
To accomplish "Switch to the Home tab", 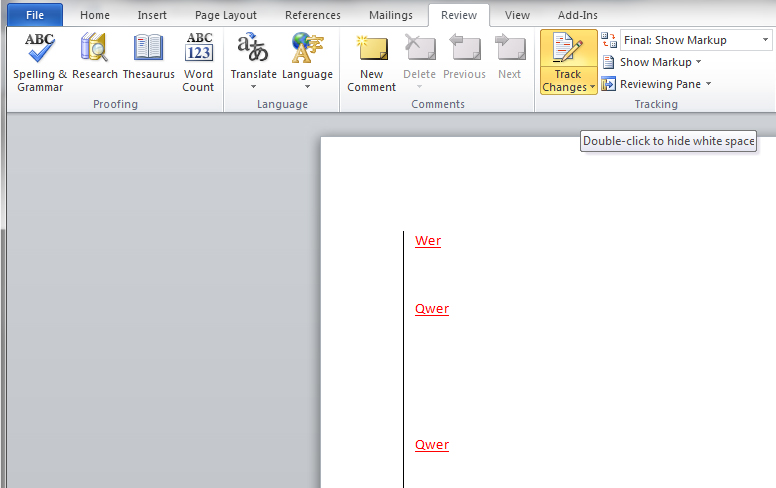I will pos(95,15).
